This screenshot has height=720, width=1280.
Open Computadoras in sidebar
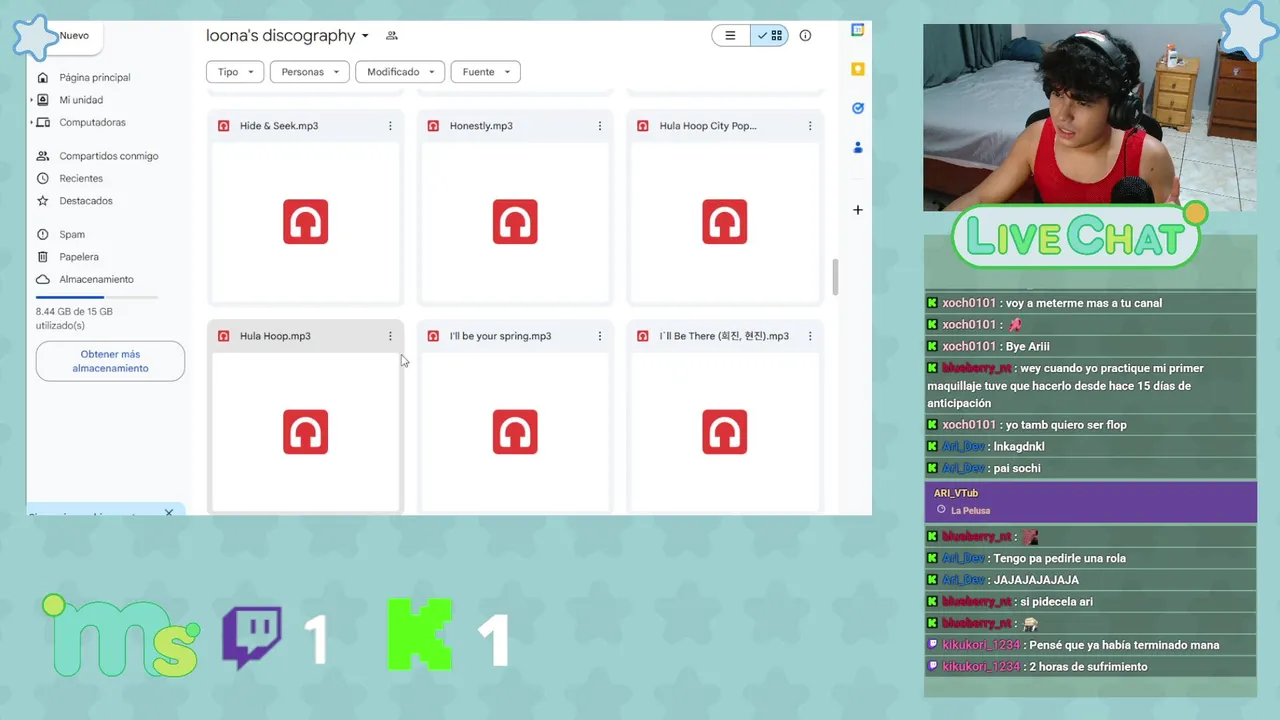(92, 122)
